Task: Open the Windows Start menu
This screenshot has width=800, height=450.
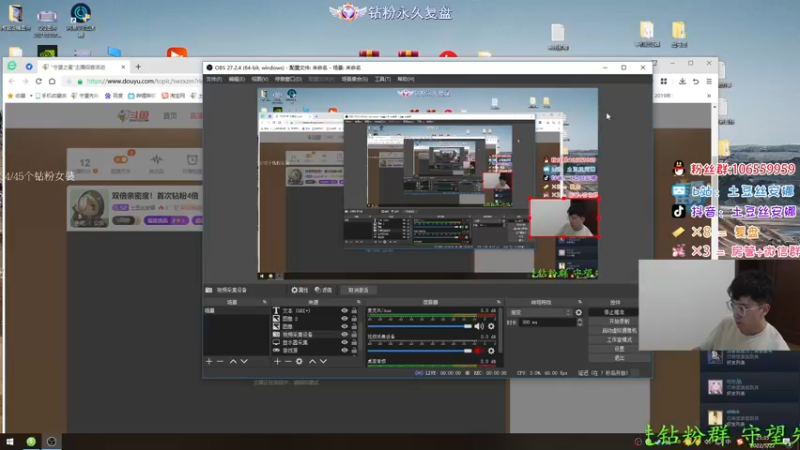Action: coord(10,442)
